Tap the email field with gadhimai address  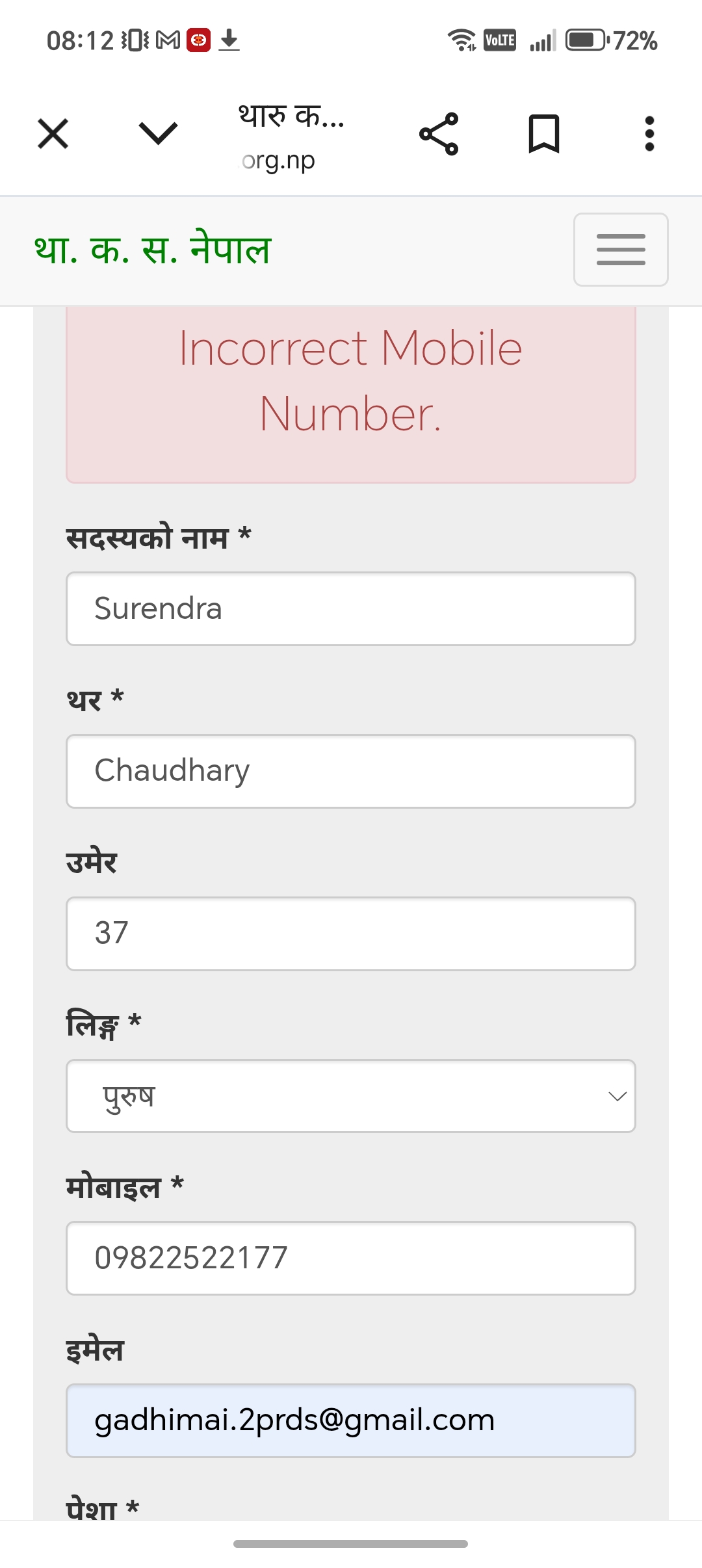[351, 1420]
